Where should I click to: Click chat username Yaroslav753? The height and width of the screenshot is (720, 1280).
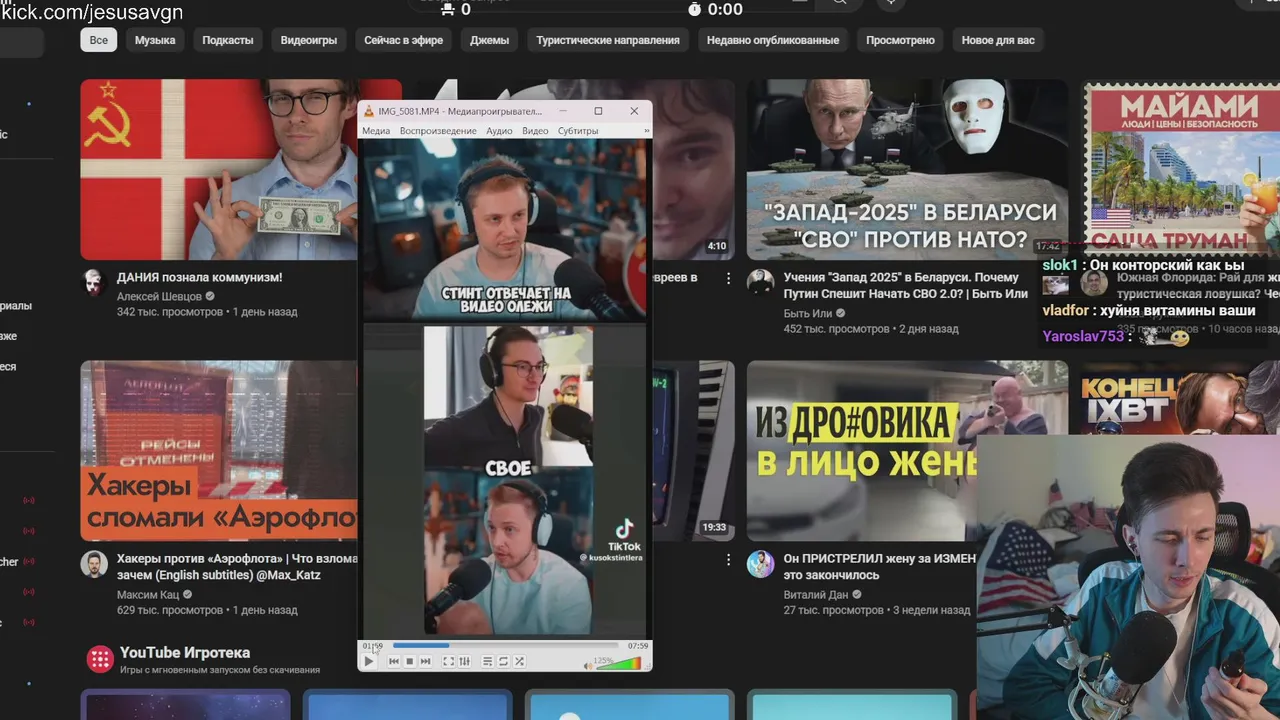coord(1083,337)
